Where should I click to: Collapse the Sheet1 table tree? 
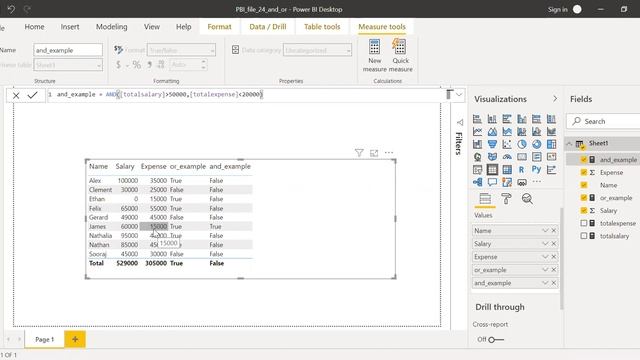pyautogui.click(x=569, y=143)
